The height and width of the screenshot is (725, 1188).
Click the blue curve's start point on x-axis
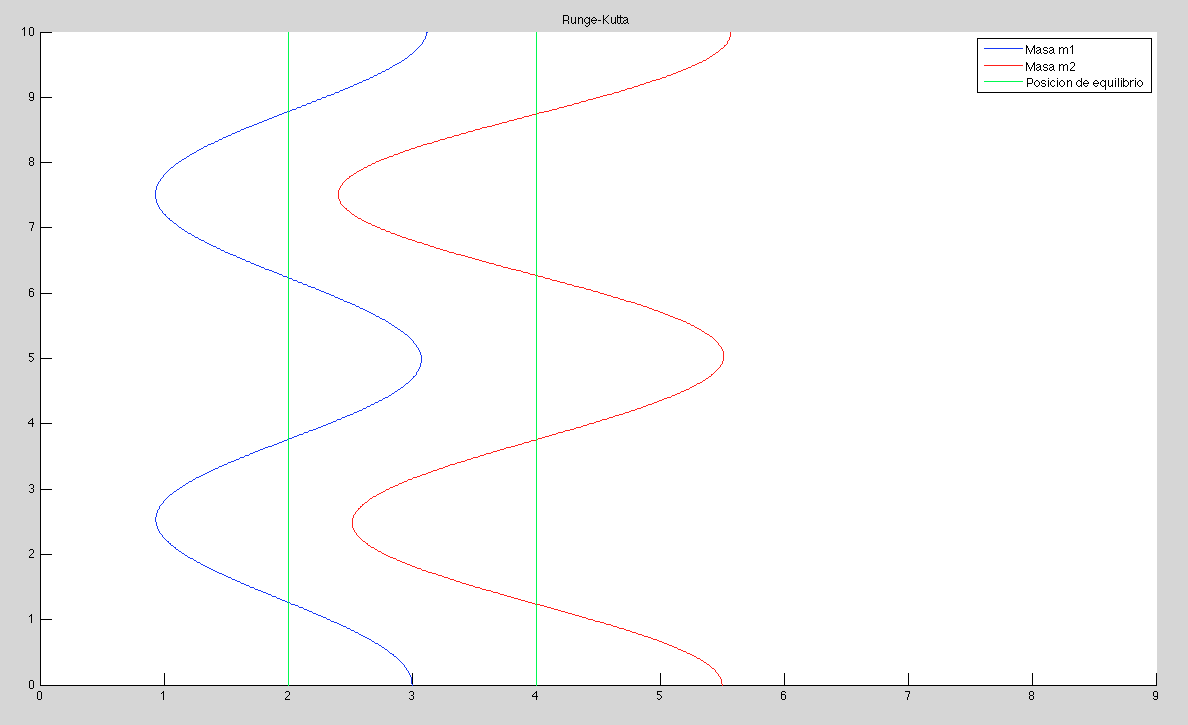click(x=412, y=682)
